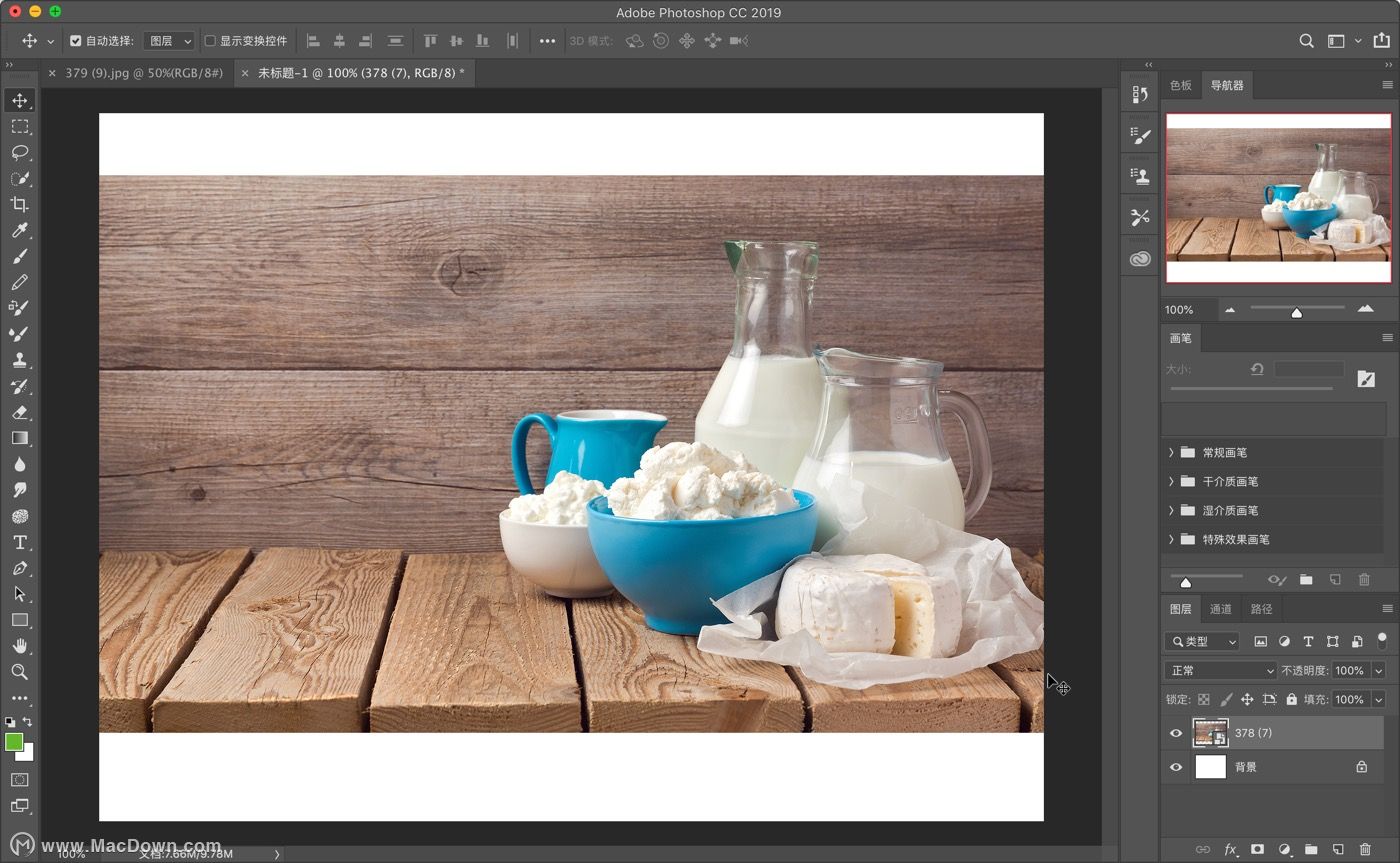The image size is (1400, 863).
Task: Click the green foreground color swatch
Action: 14,742
